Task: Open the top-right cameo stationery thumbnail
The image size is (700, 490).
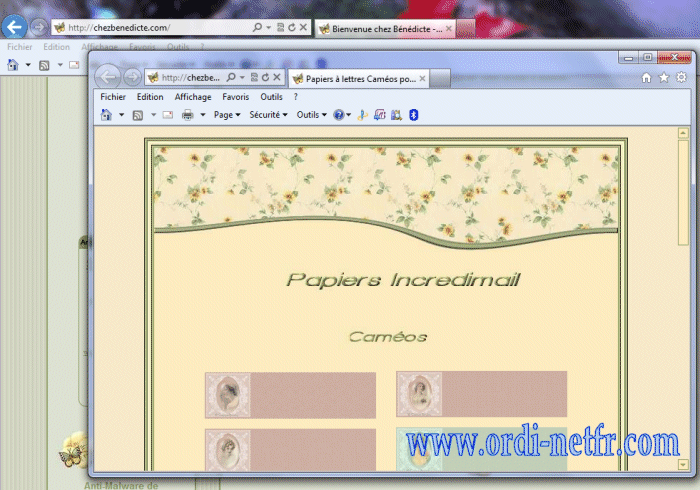Action: click(481, 394)
